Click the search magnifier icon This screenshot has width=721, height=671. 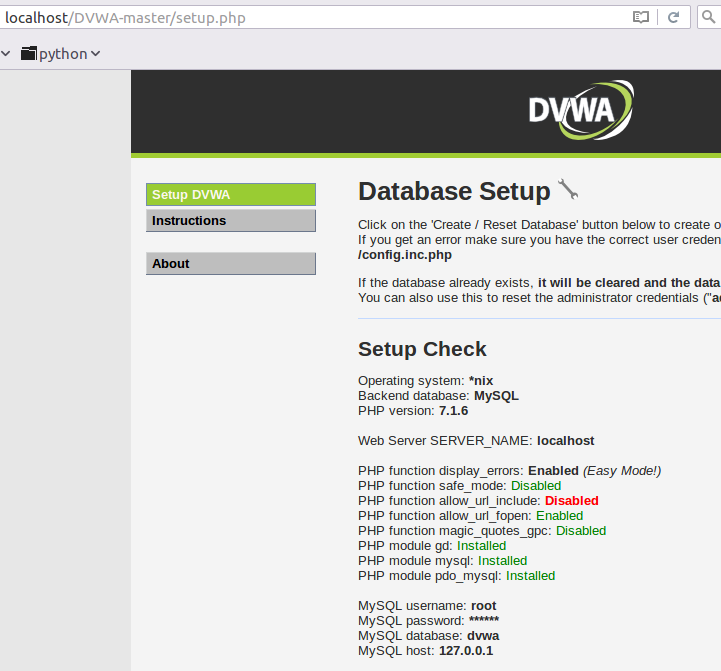[709, 17]
